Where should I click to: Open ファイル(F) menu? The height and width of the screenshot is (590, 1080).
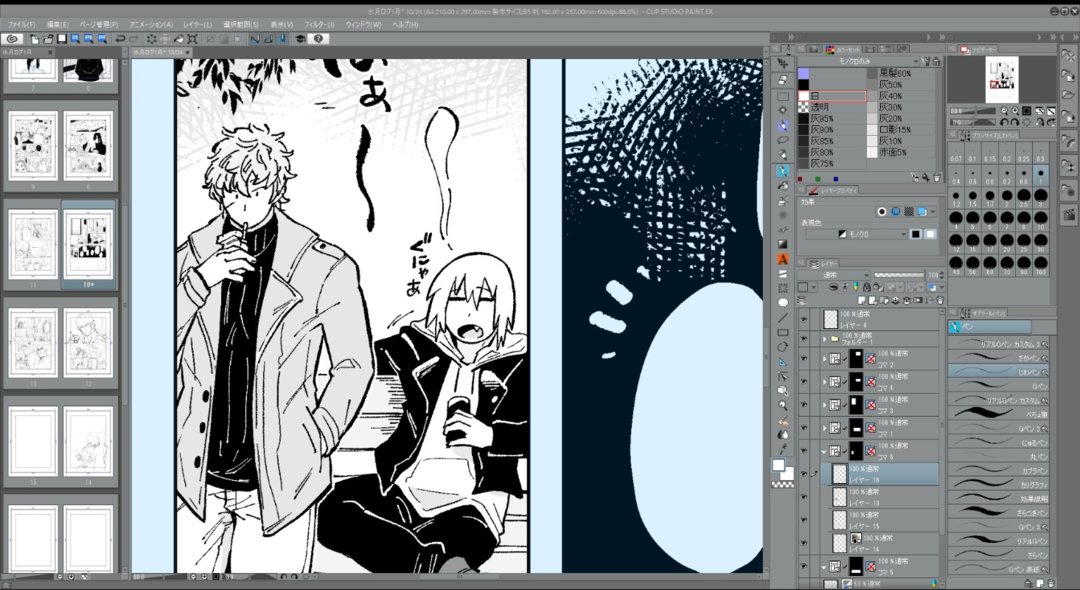[x=21, y=25]
